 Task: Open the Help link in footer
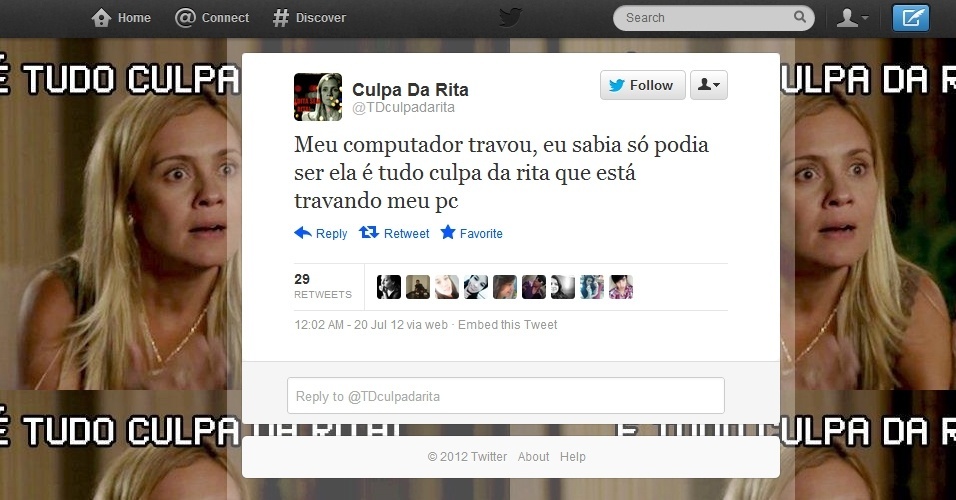click(x=573, y=457)
